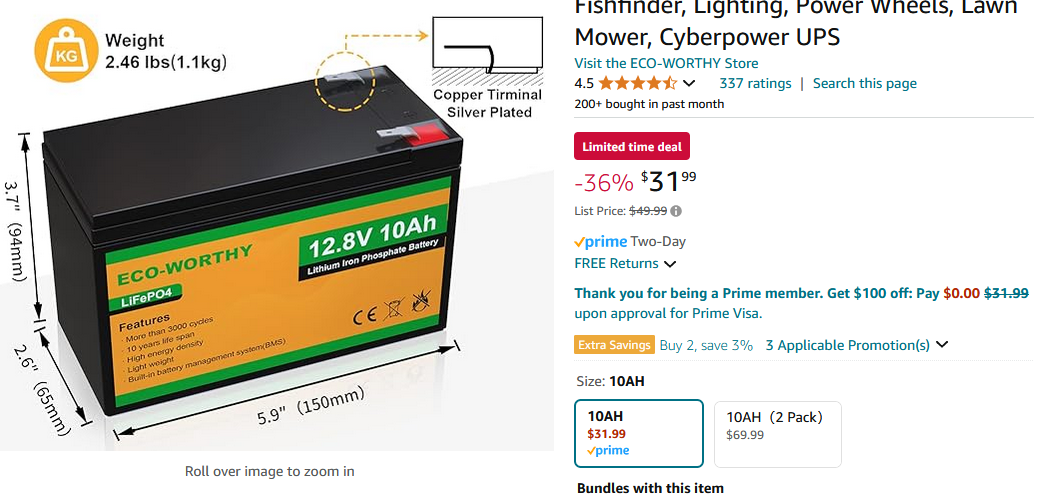
Task: Click the Limited time deal badge
Action: [x=632, y=146]
